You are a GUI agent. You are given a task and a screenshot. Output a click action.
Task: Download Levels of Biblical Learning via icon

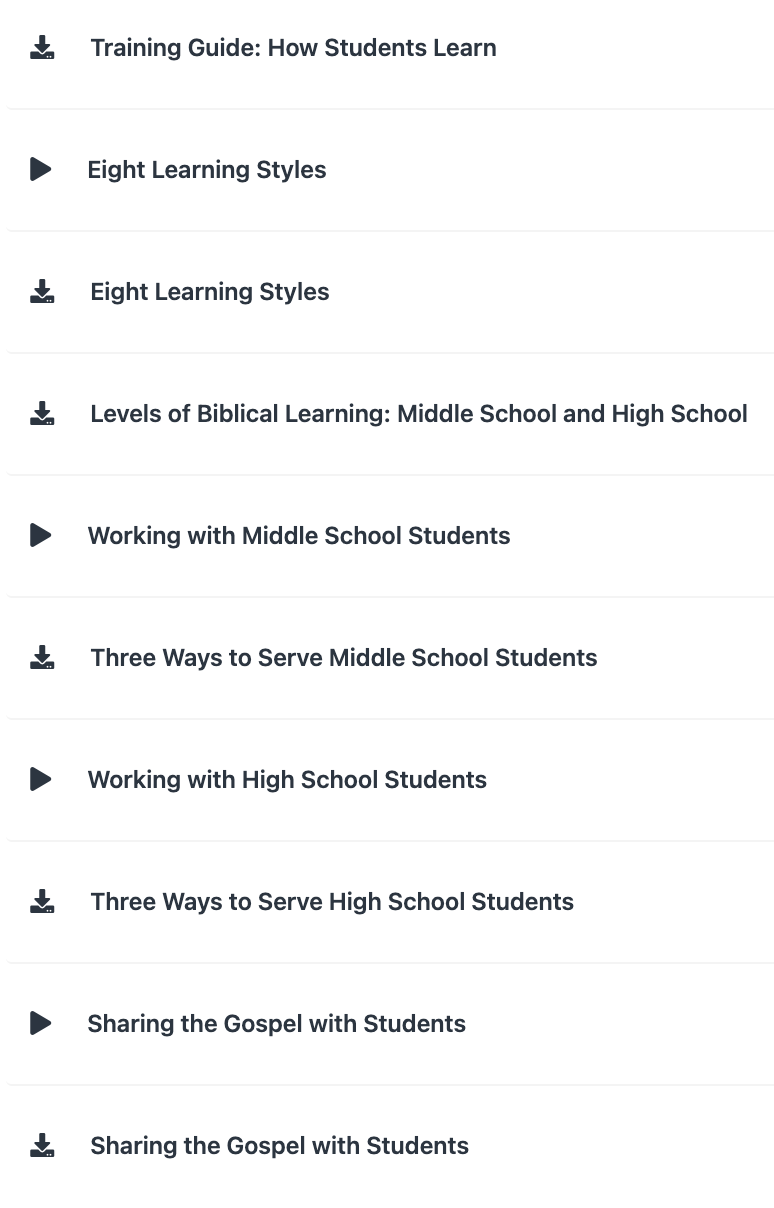point(42,414)
